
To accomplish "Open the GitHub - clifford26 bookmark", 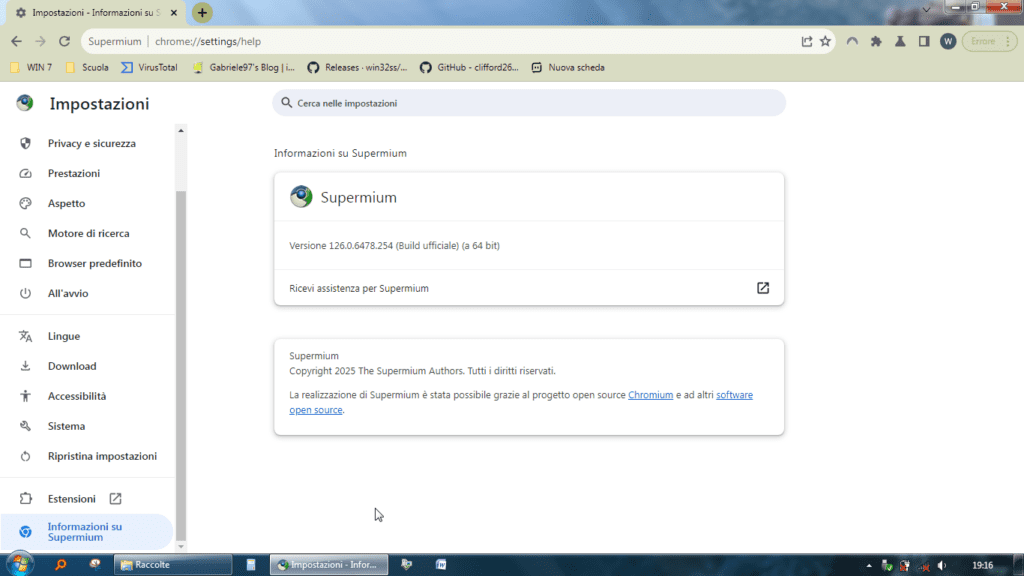I will point(470,67).
